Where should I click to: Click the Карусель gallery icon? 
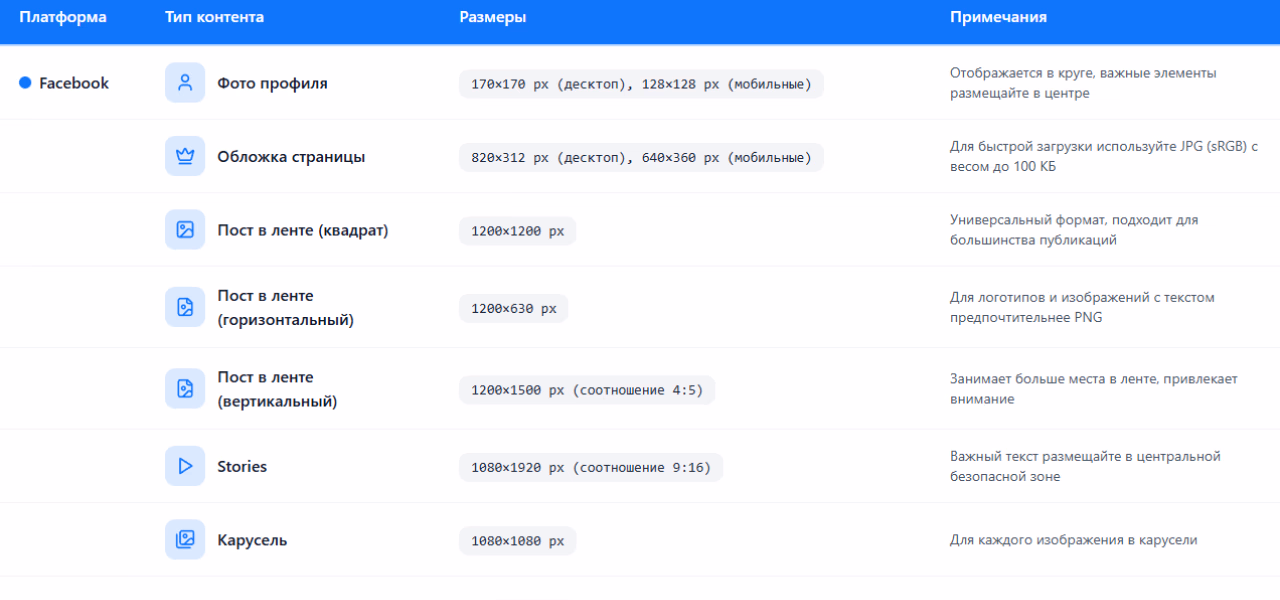point(185,540)
